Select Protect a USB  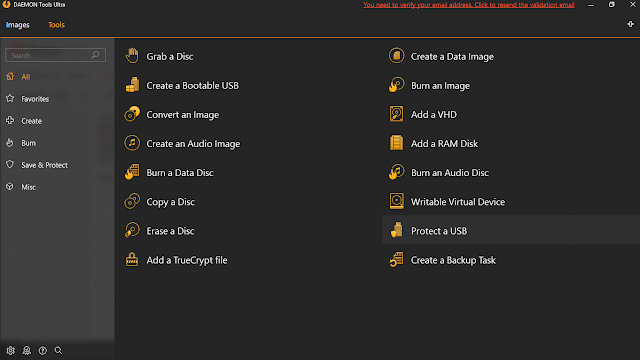coord(511,231)
